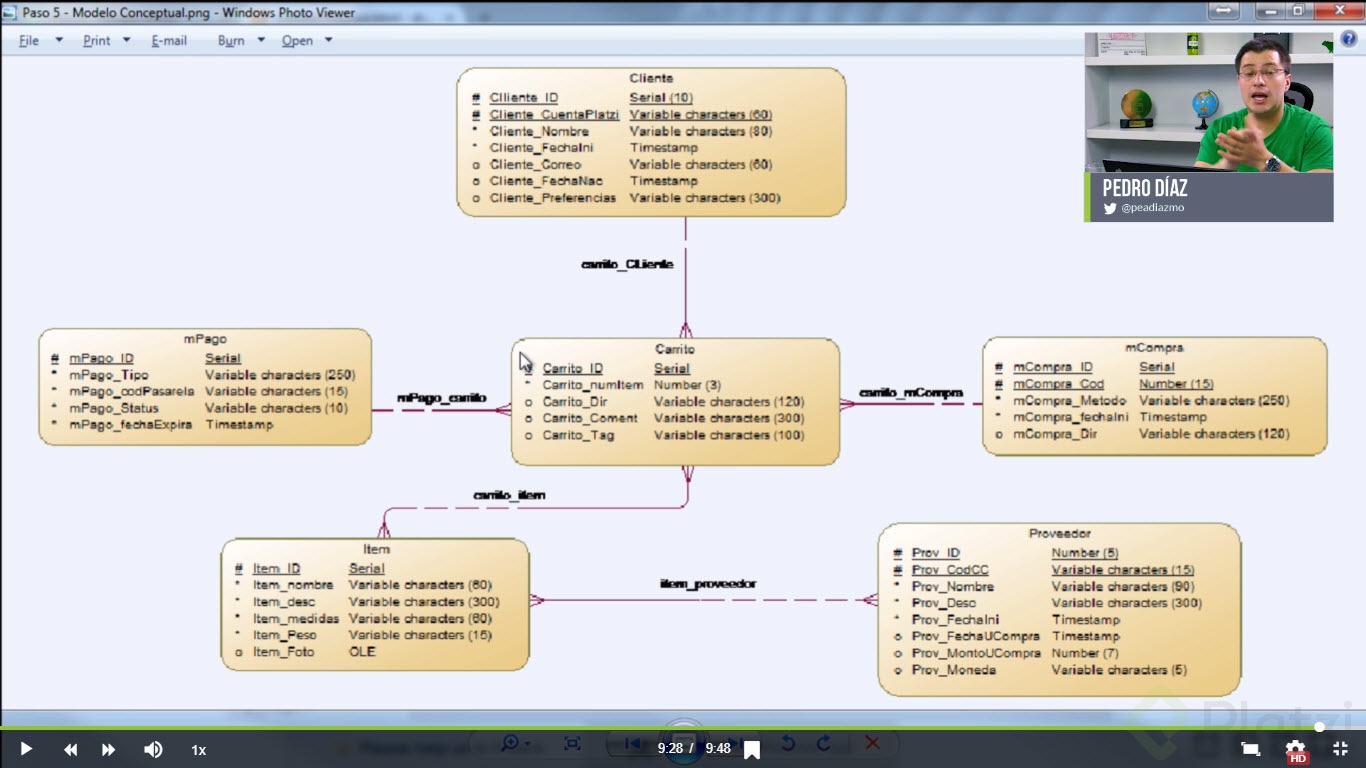Screen dimensions: 1366x768
Task: Add a bookmark at current time
Action: 752,749
